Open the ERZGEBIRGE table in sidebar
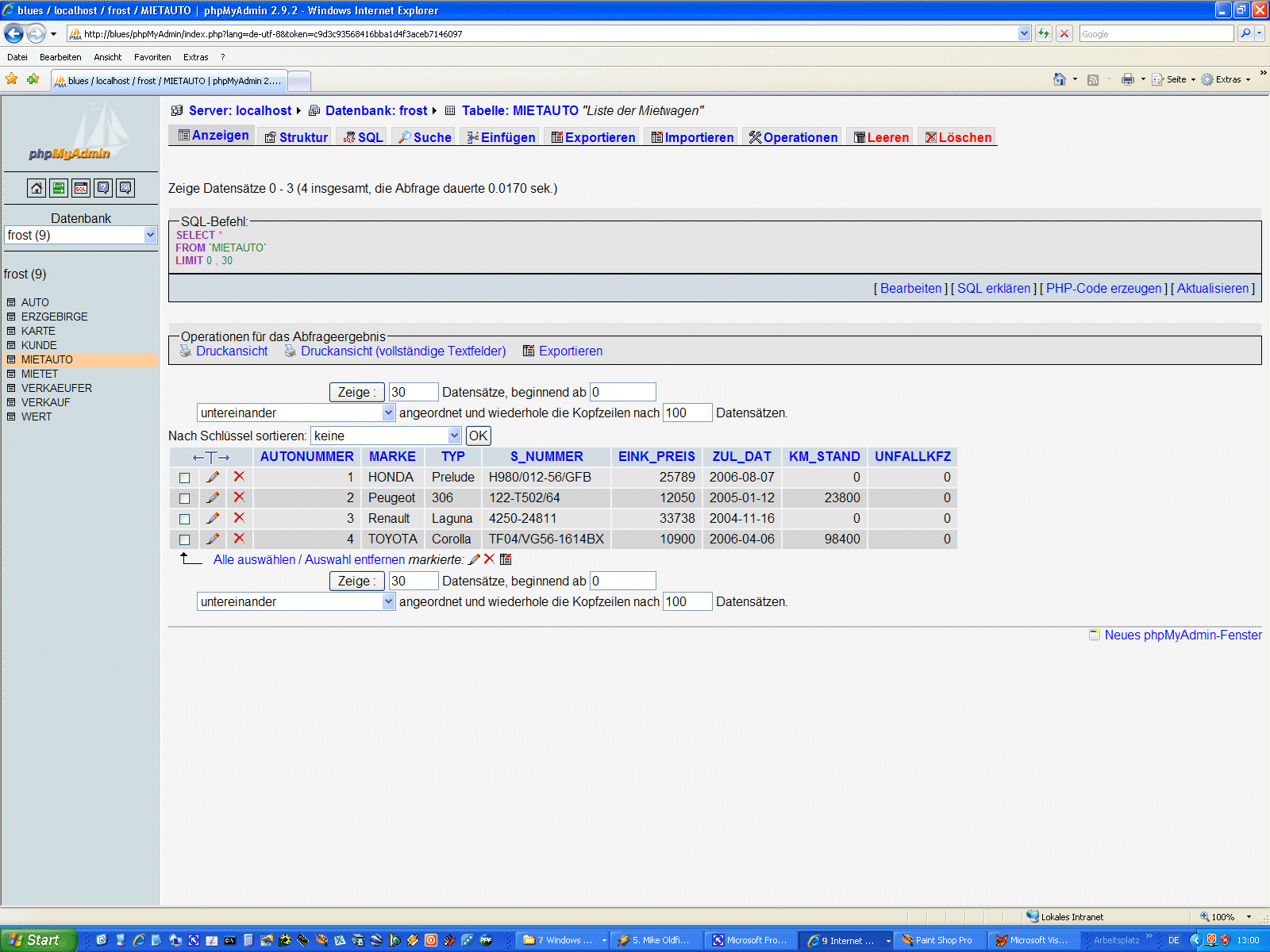 pyautogui.click(x=54, y=317)
